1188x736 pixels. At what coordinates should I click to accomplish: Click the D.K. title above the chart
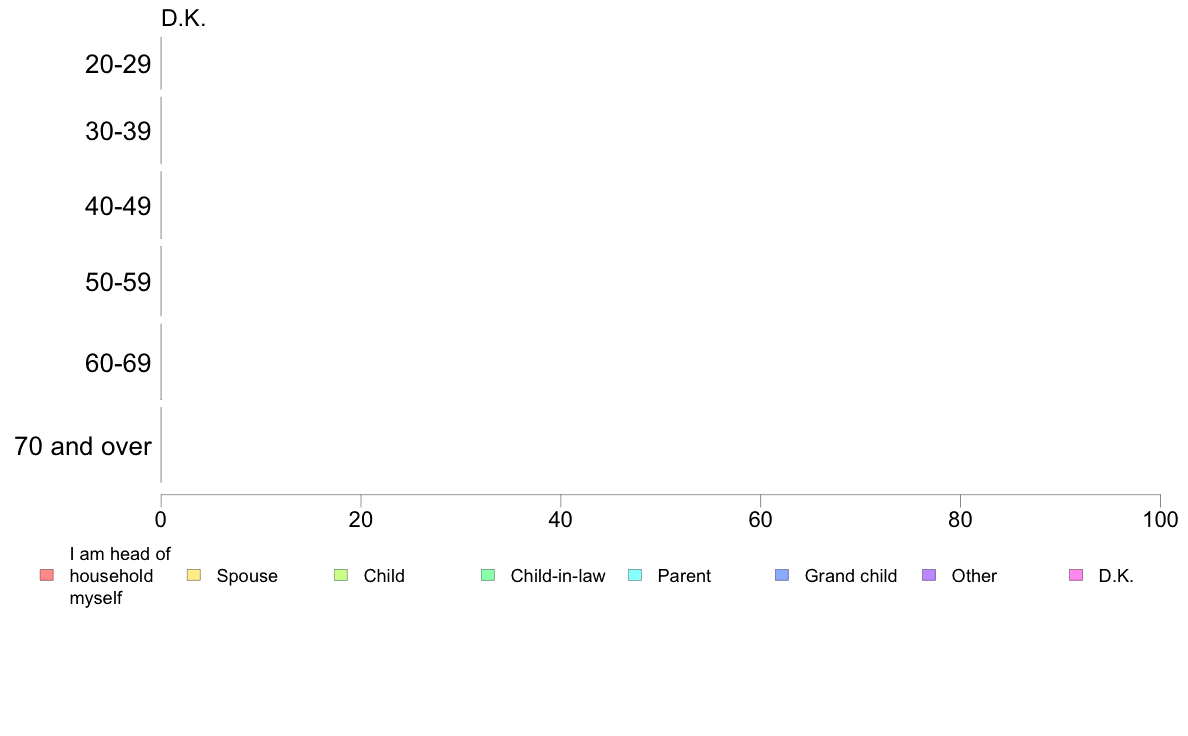[x=183, y=19]
